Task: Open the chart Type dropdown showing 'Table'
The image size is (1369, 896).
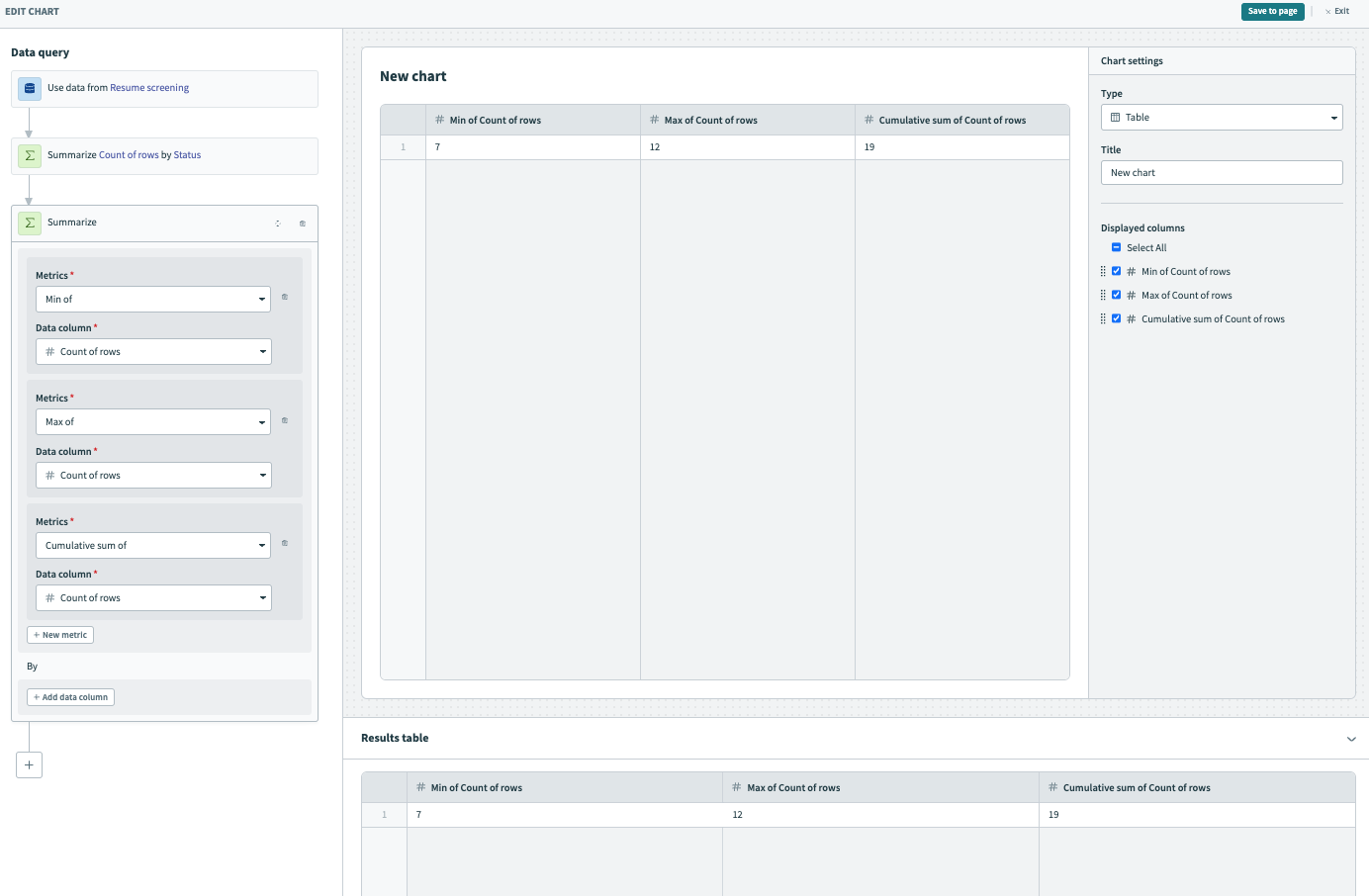Action: coord(1221,118)
